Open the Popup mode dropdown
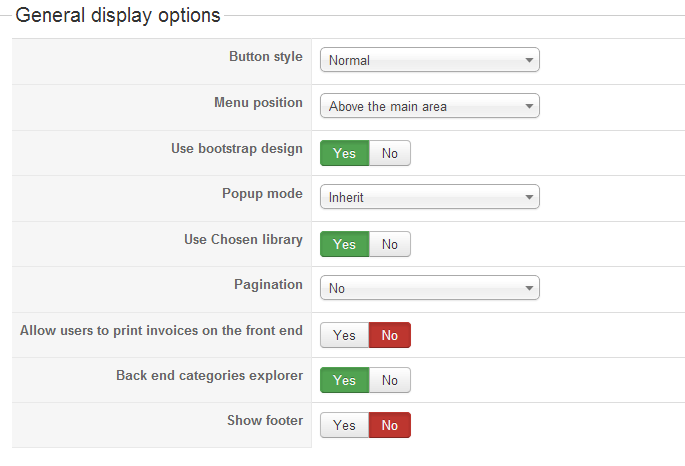Screen dimensions: 685x466 coord(429,197)
